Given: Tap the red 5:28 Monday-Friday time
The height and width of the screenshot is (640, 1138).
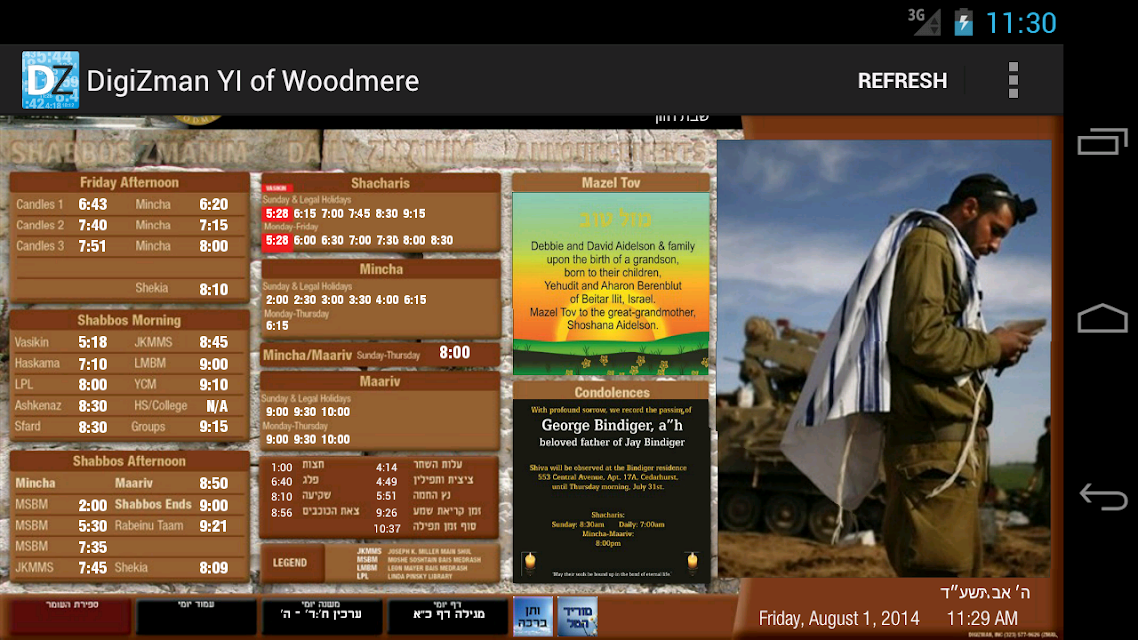Looking at the screenshot, I should pos(277,240).
